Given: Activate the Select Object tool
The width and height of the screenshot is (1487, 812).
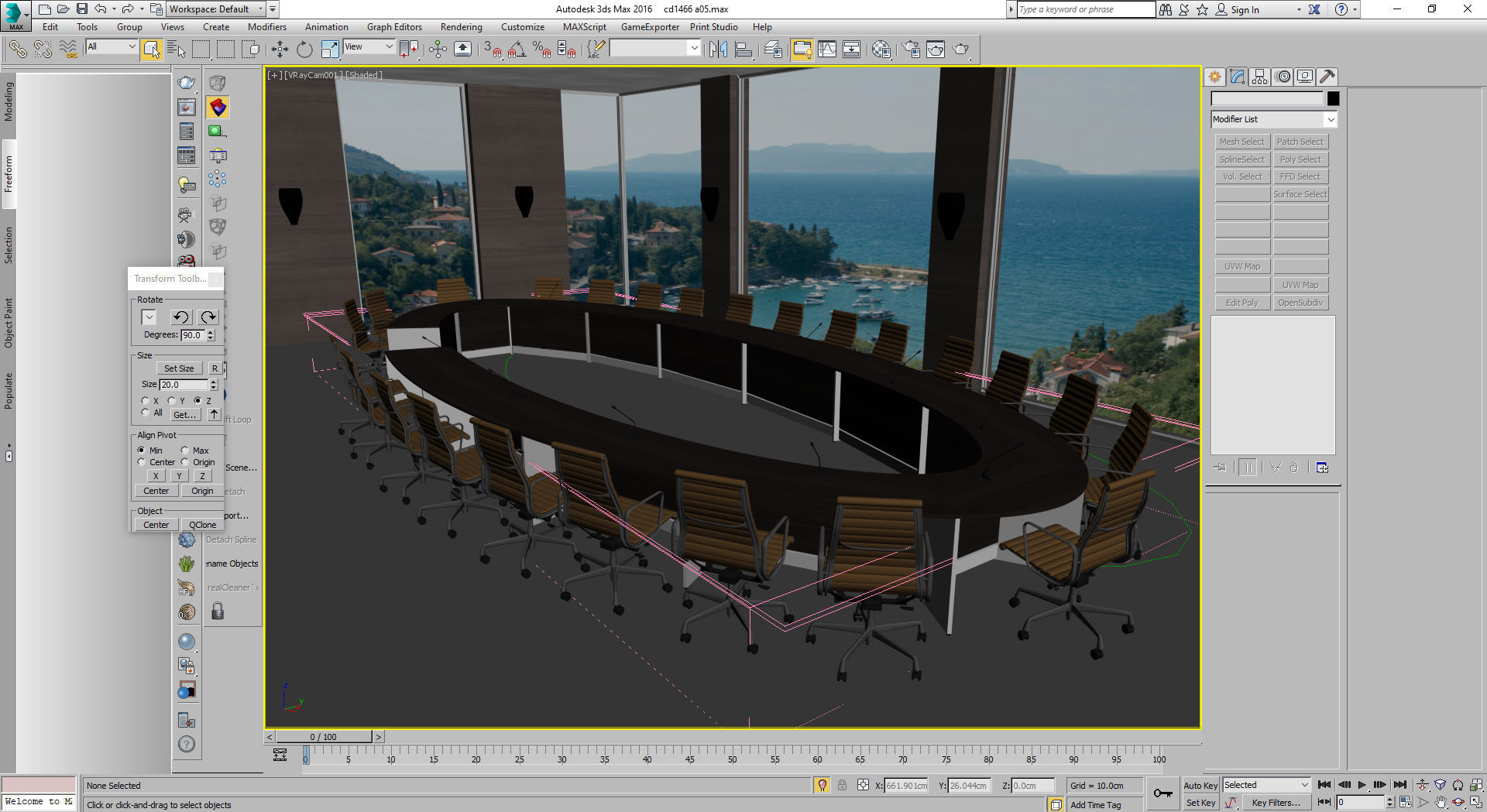Looking at the screenshot, I should click(151, 50).
